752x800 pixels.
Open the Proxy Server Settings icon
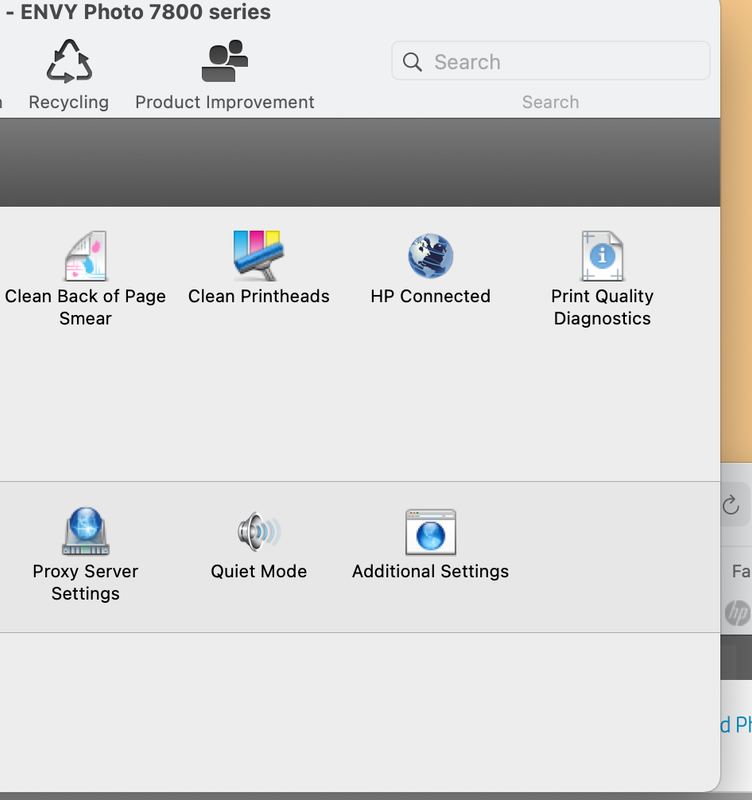click(85, 531)
